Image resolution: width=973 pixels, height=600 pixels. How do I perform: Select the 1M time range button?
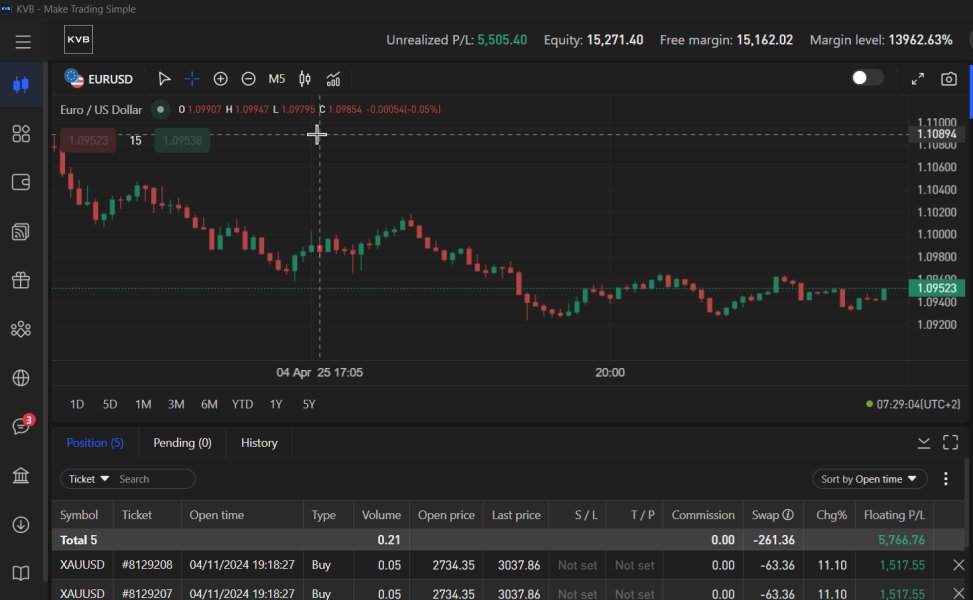point(143,404)
